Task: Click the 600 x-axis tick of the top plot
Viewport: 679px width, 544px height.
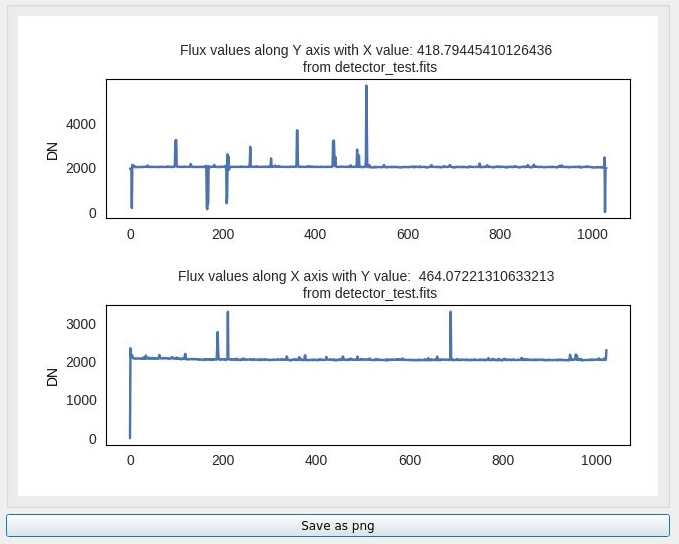Action: pos(408,234)
